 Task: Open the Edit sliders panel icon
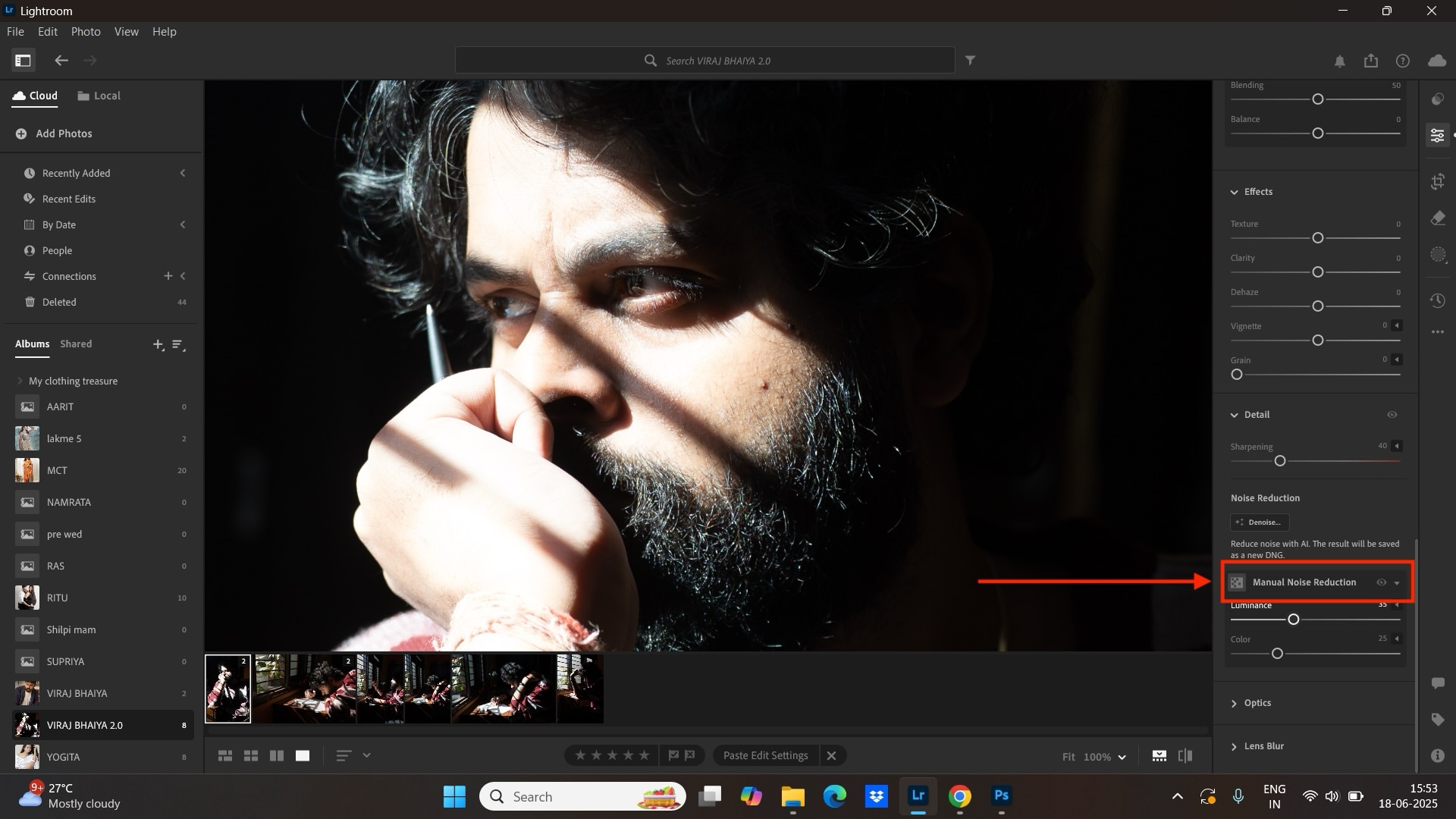(1437, 136)
